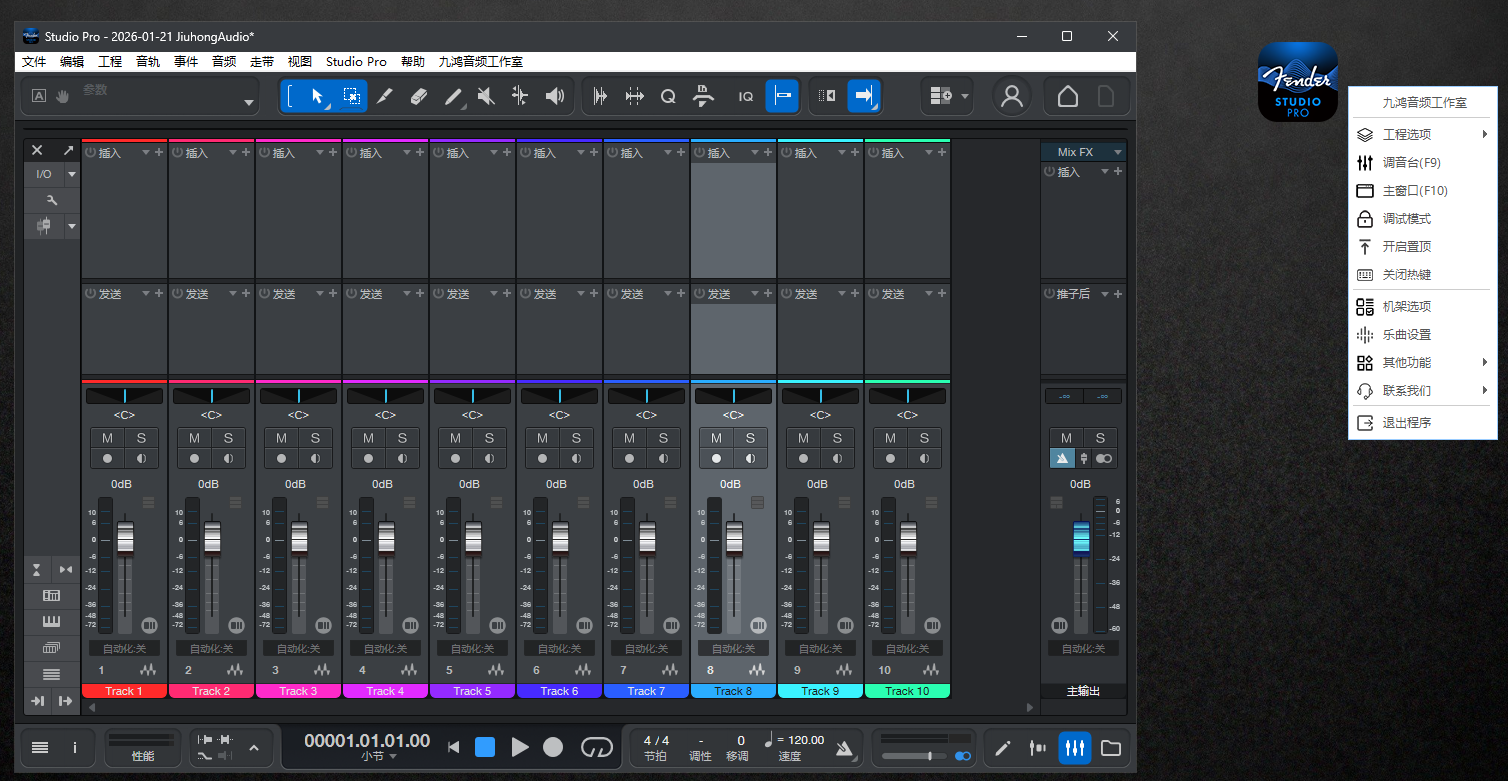
Task: Click the metronome icon in transport
Action: point(845,747)
